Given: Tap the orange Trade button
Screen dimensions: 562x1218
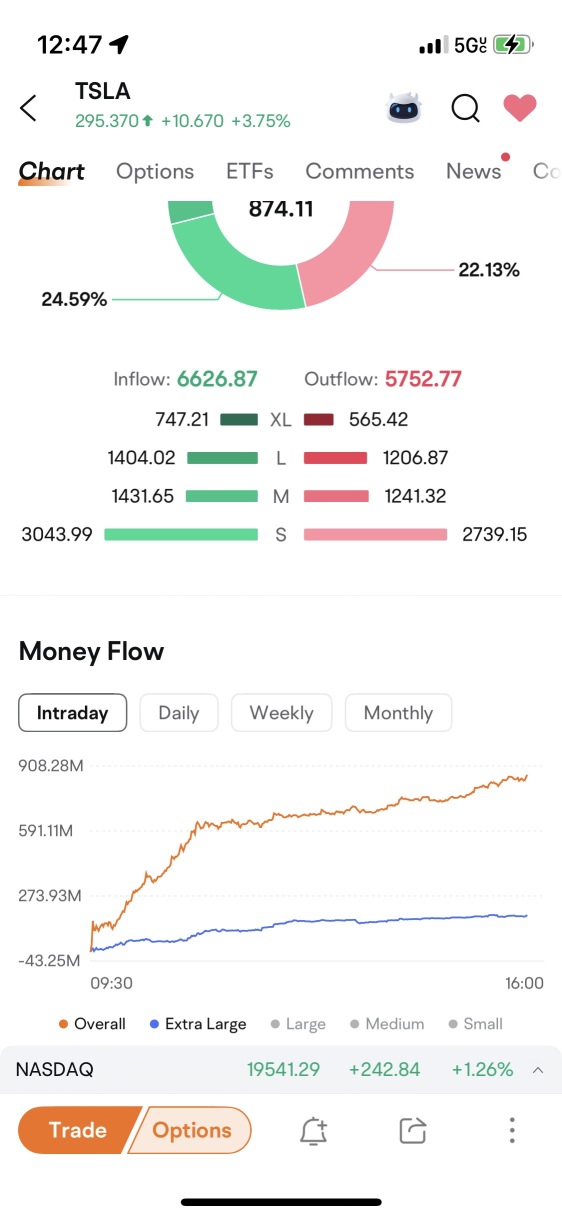Looking at the screenshot, I should point(77,1130).
